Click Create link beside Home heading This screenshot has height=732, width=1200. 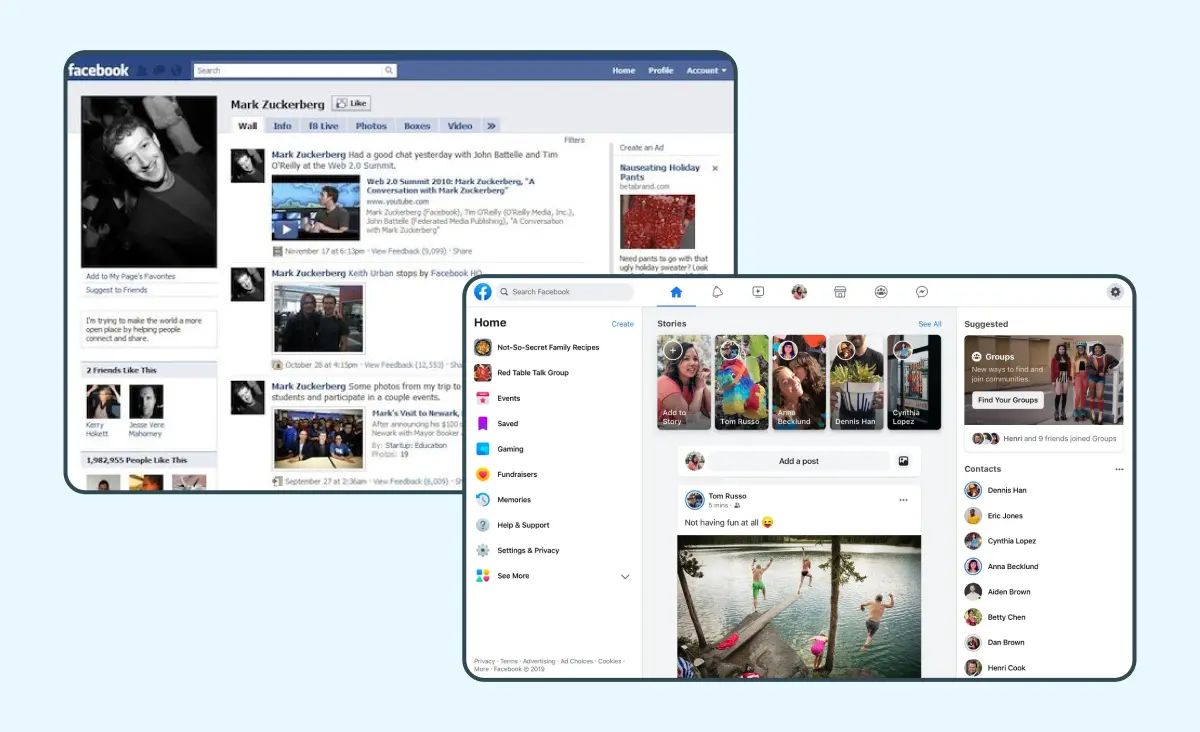click(x=622, y=324)
